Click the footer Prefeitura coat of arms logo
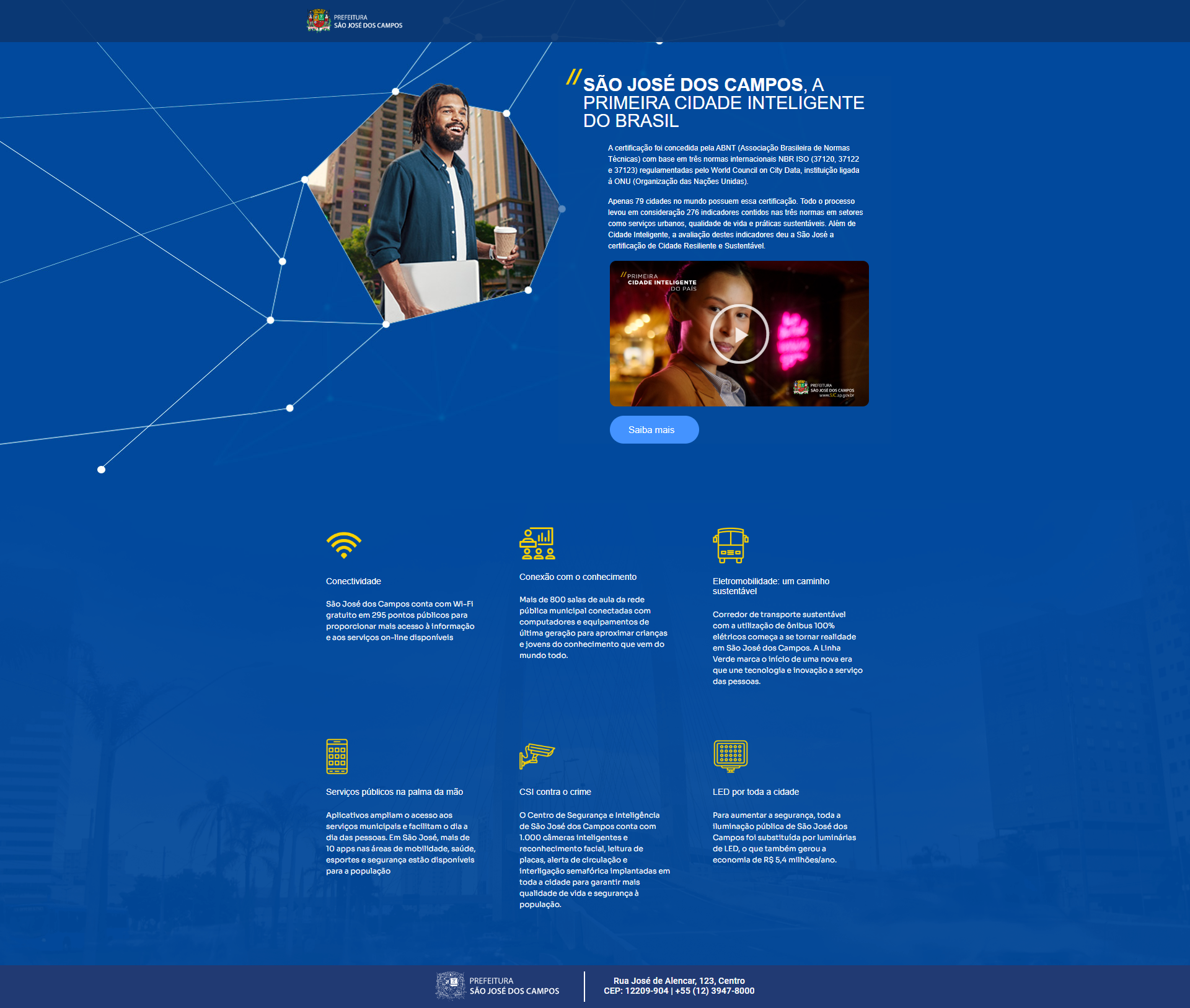This screenshot has width=1190, height=1008. click(x=497, y=986)
